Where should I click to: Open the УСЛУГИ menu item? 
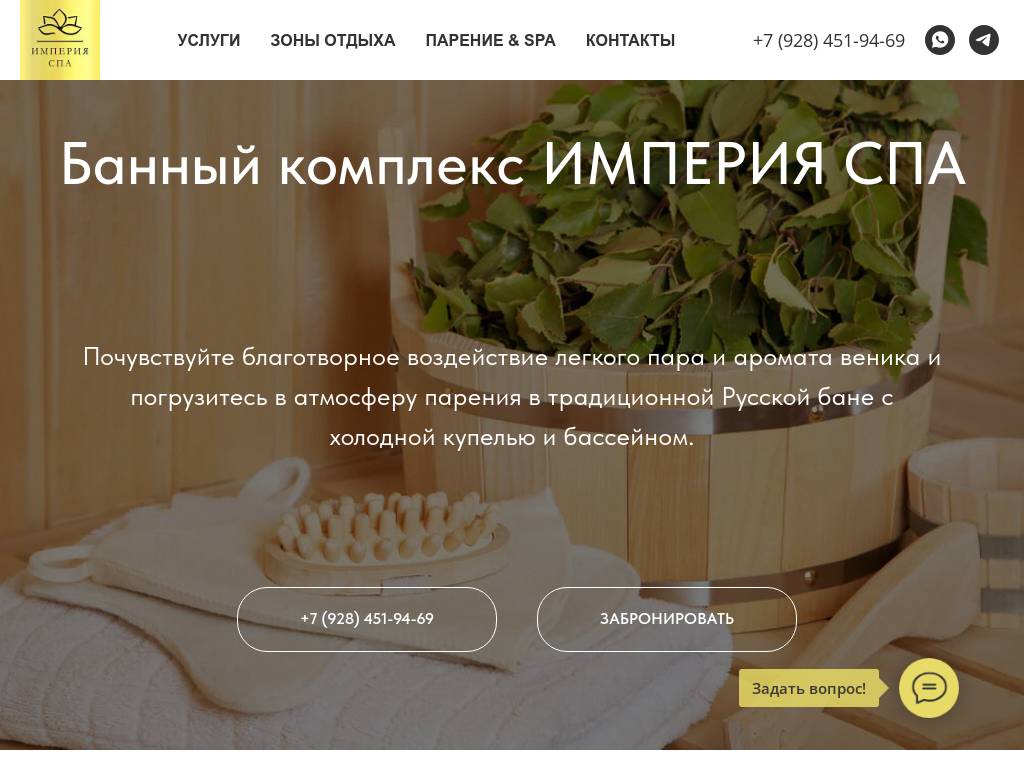[208, 40]
